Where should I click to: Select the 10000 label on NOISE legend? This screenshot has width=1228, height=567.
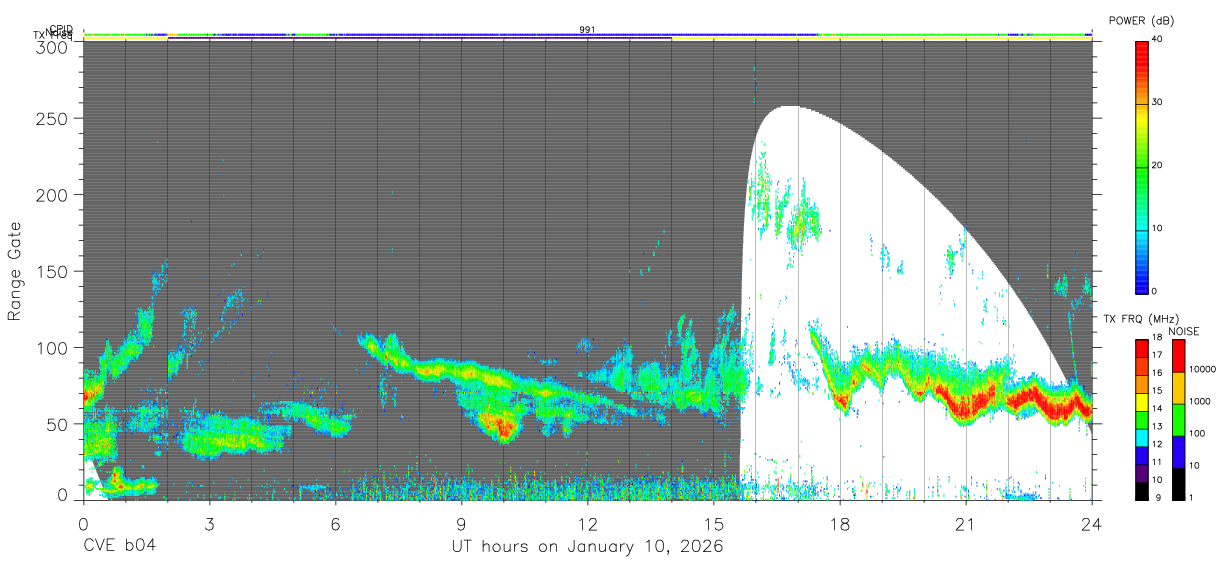1202,369
